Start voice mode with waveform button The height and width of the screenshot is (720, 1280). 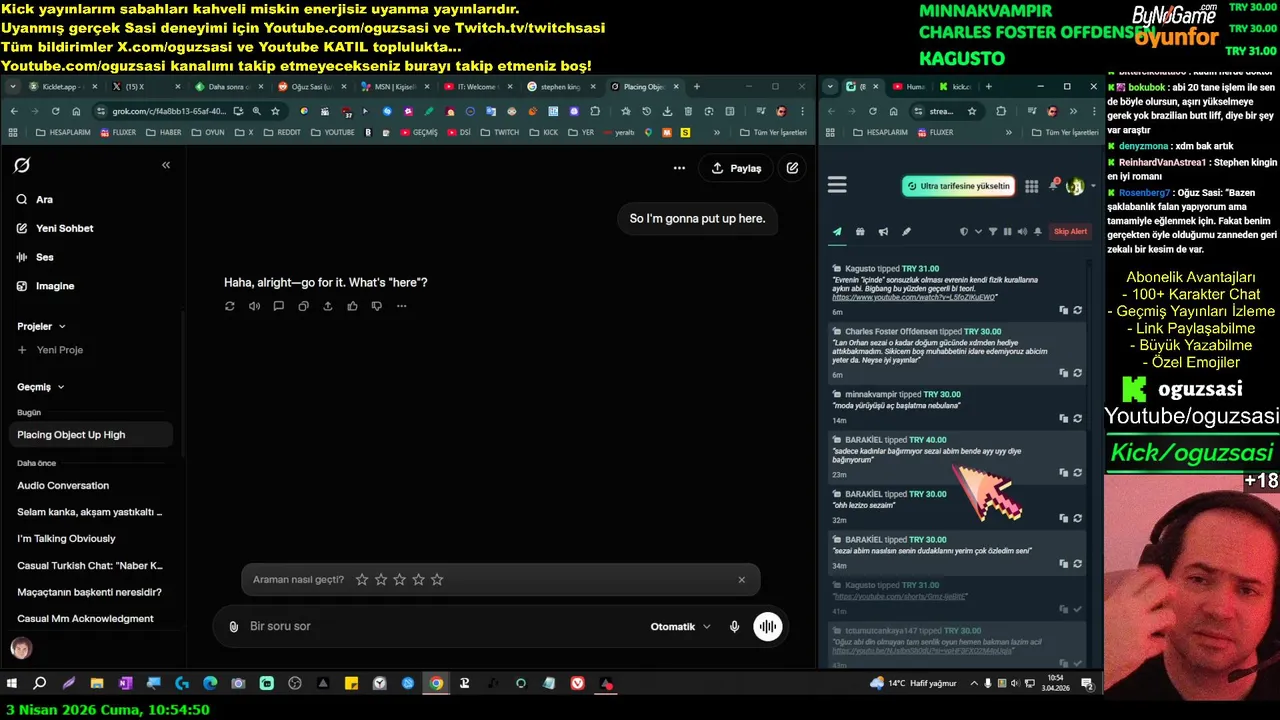[768, 626]
